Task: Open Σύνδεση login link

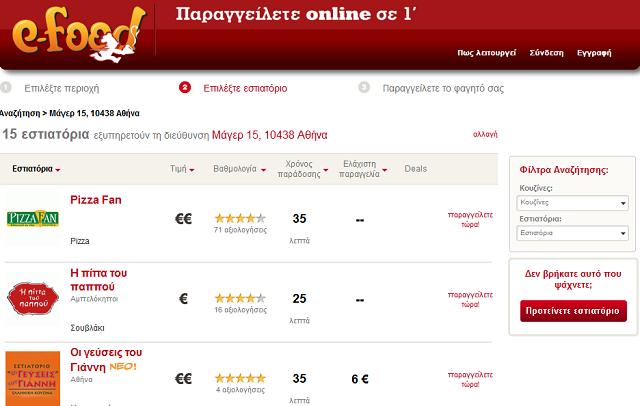Action: [546, 53]
